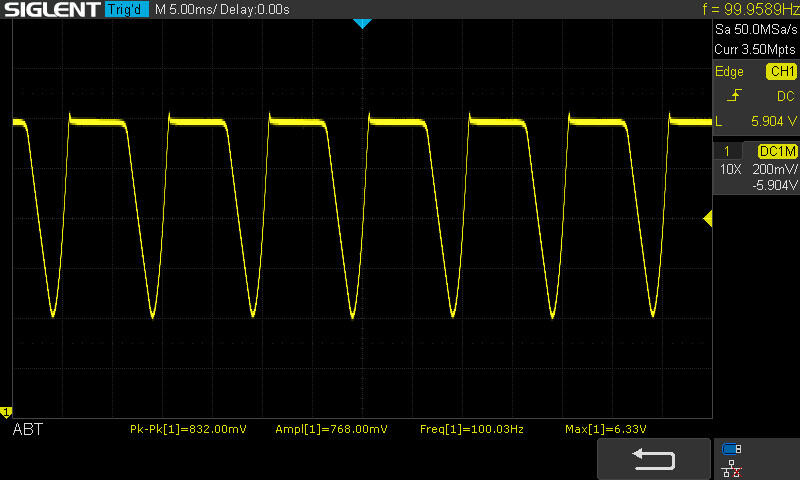
Task: Open the 10X probe attenuation setting
Action: [730, 170]
